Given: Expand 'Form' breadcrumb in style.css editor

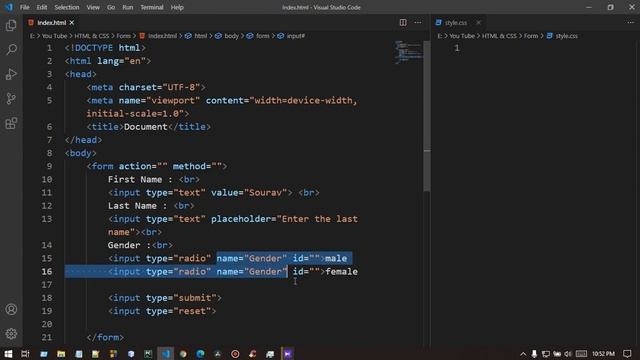Looking at the screenshot, I should 531,36.
